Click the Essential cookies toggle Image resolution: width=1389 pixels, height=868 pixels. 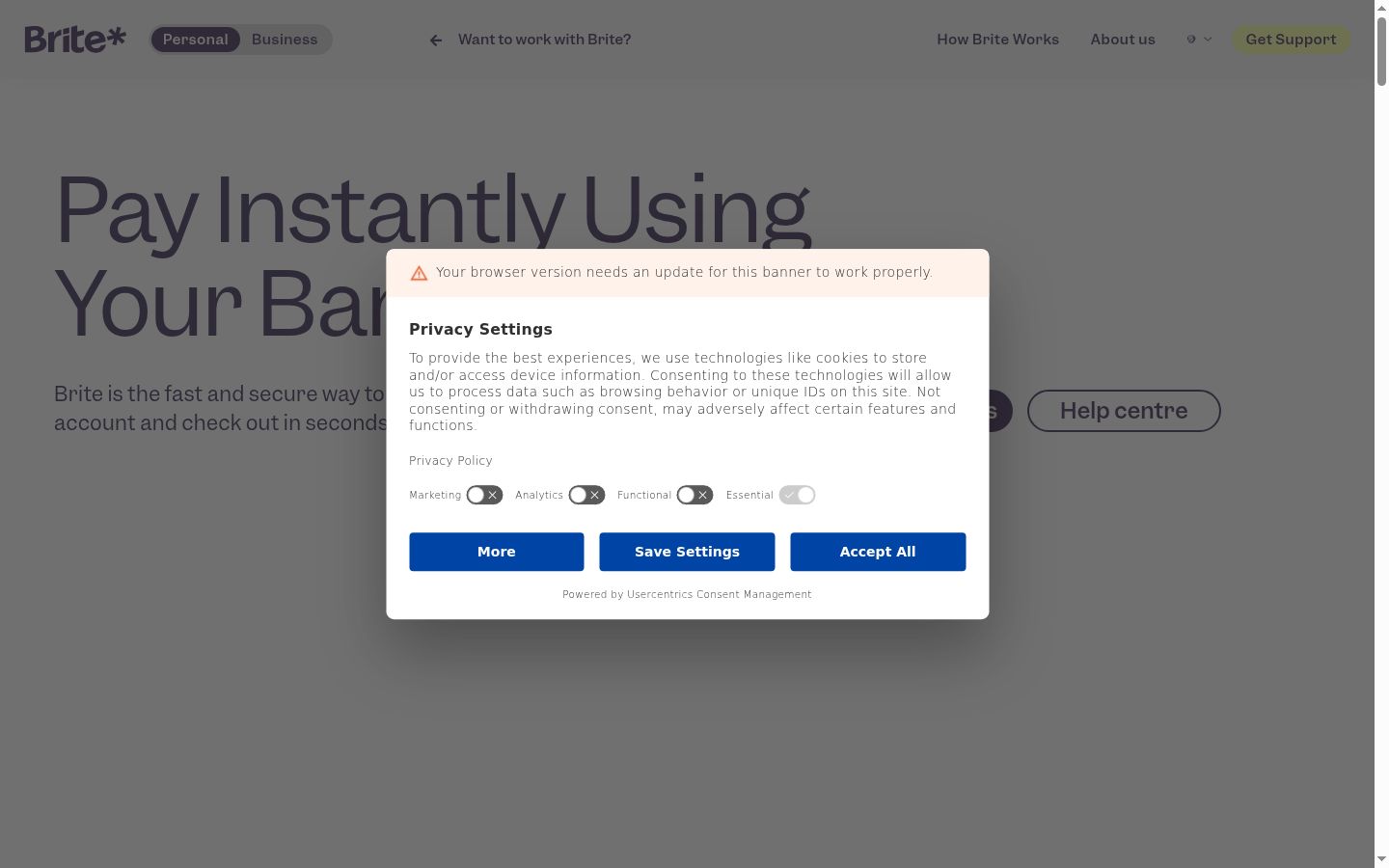798,495
